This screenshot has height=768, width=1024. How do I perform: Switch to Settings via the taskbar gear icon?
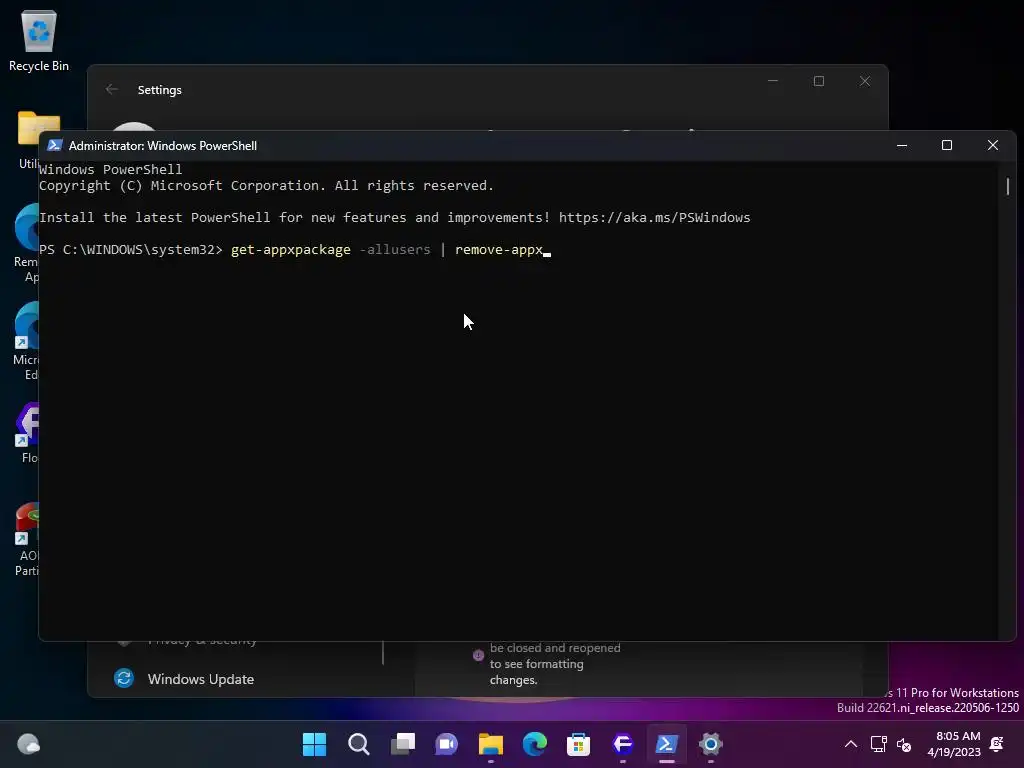(x=711, y=744)
